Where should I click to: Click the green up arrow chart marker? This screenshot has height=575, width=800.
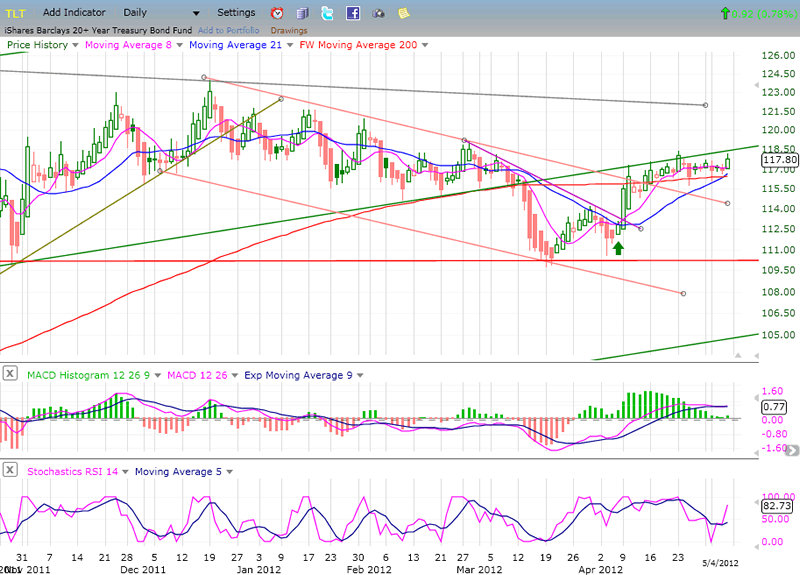(x=619, y=247)
